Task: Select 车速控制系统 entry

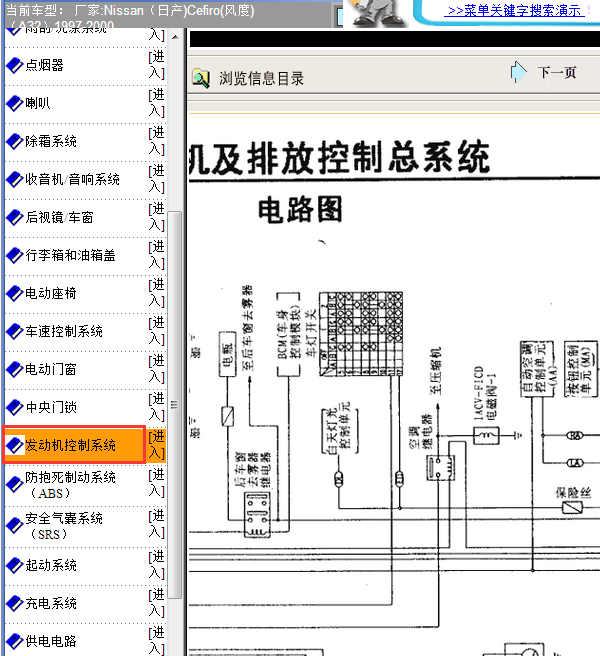Action: click(x=64, y=332)
